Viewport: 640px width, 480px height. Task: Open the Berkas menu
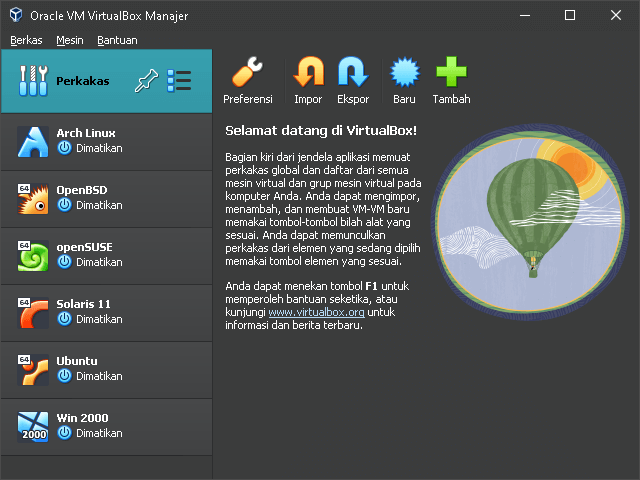pyautogui.click(x=26, y=40)
